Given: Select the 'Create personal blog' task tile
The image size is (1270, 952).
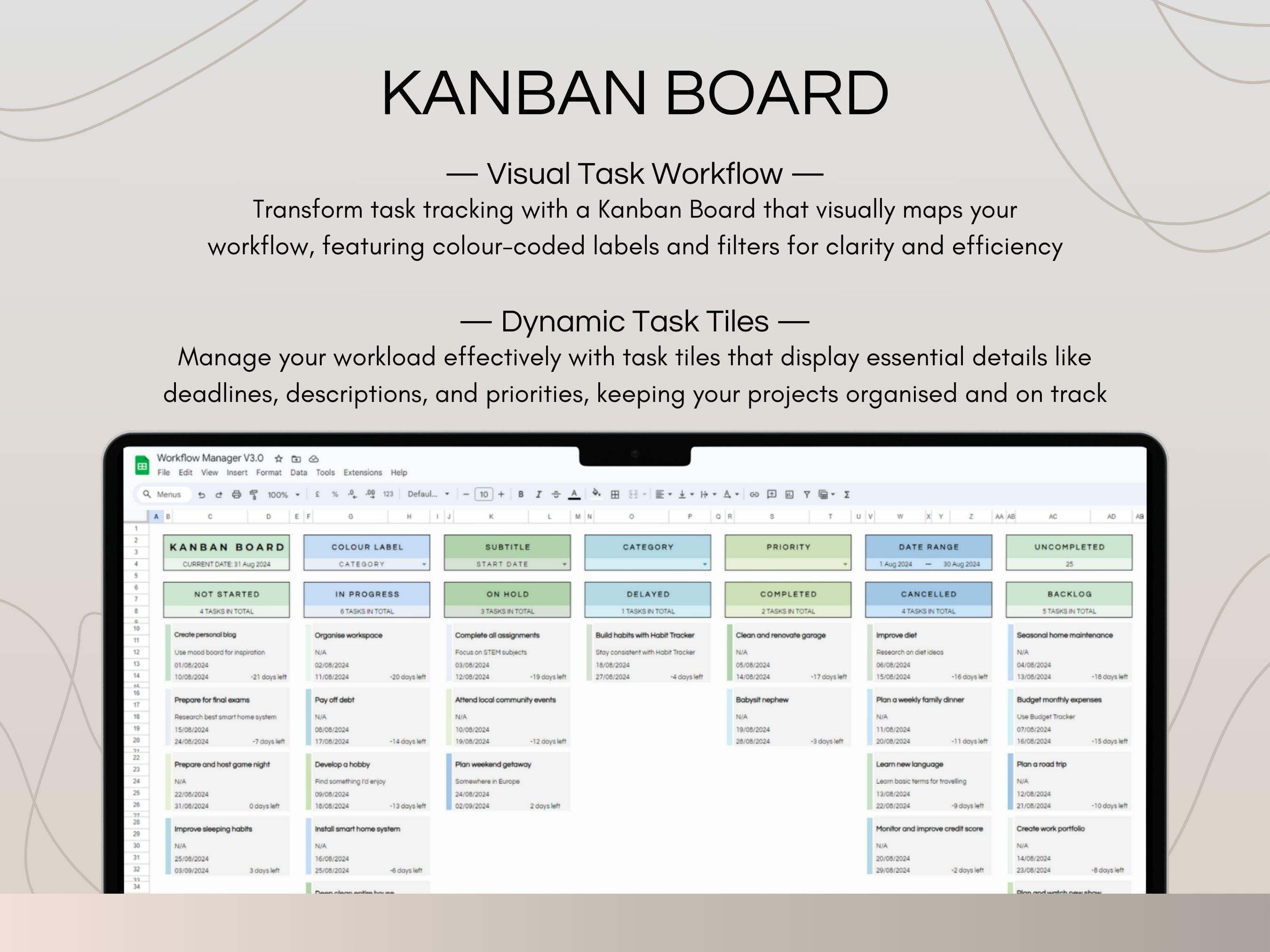Looking at the screenshot, I should coord(227,653).
